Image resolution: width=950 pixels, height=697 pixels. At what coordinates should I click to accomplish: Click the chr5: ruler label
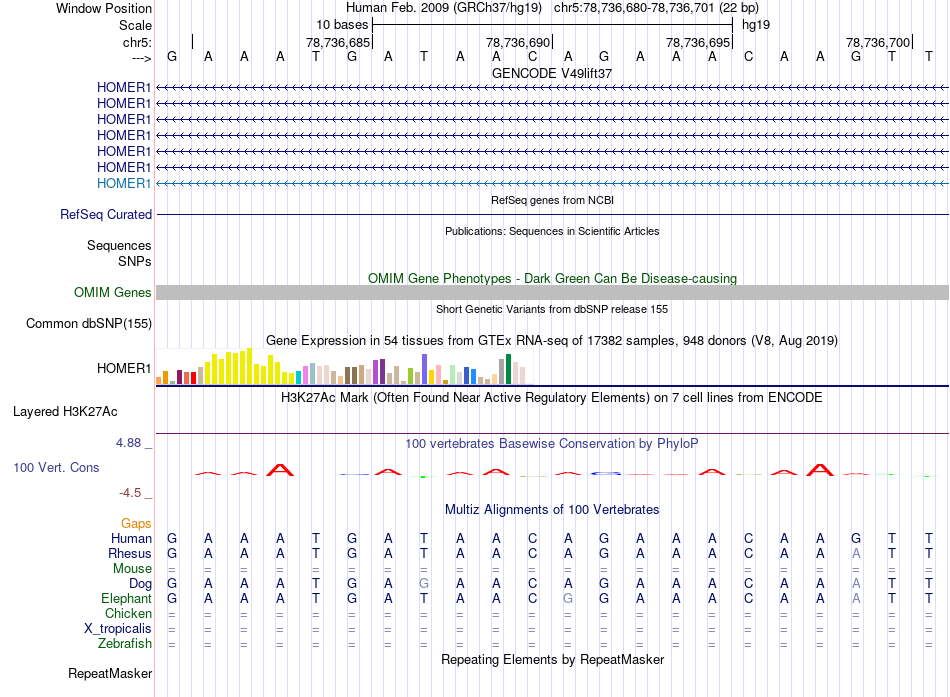pyautogui.click(x=137, y=42)
